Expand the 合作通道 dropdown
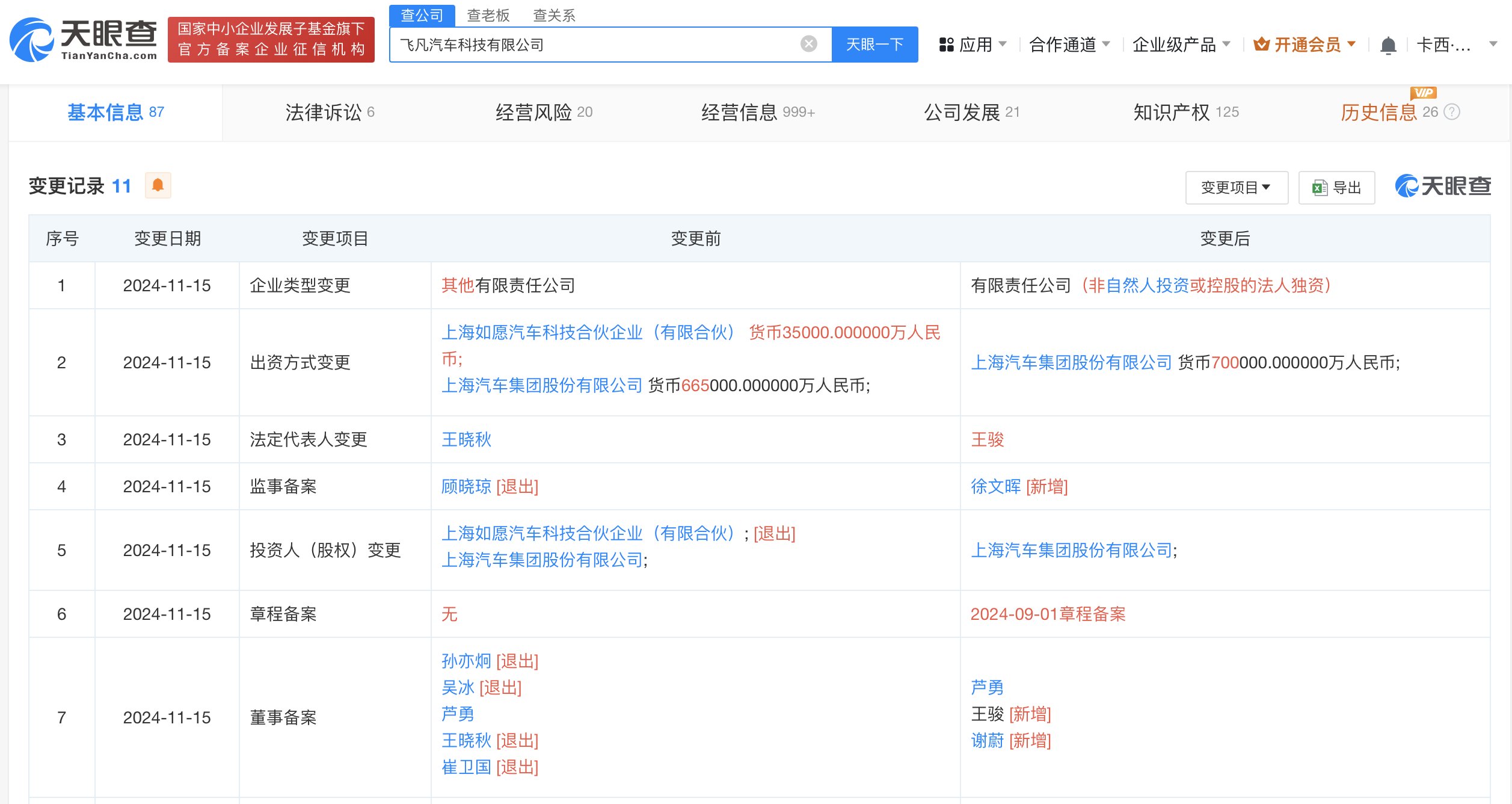The image size is (1512, 804). (x=1106, y=44)
